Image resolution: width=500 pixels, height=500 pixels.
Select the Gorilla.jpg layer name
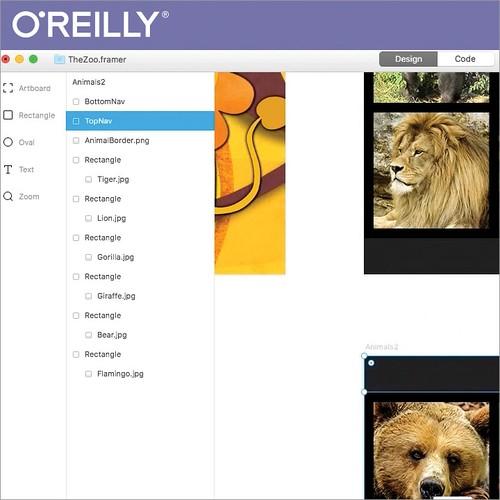click(116, 257)
